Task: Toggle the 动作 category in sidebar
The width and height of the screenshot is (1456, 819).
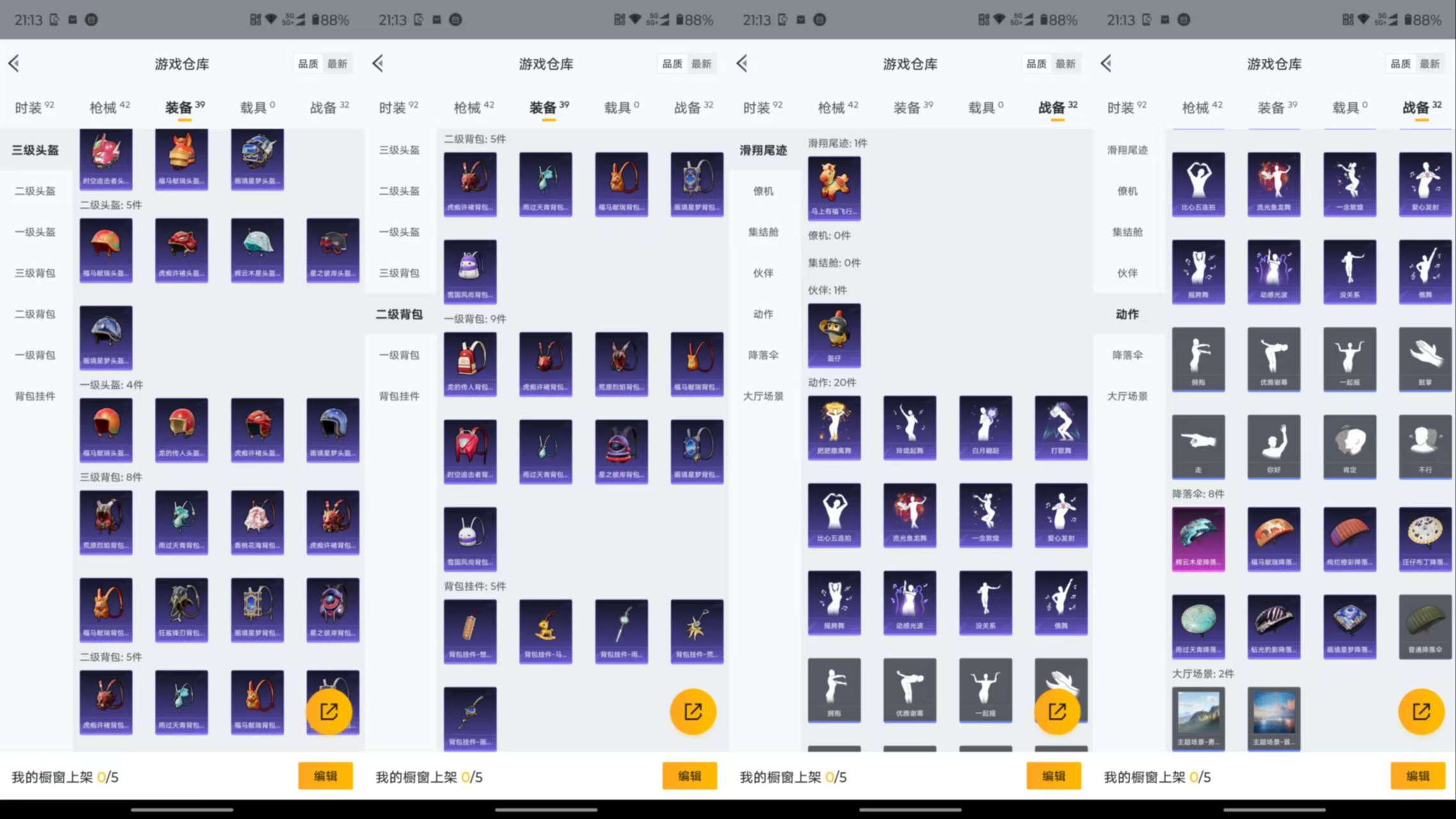Action: click(1127, 314)
